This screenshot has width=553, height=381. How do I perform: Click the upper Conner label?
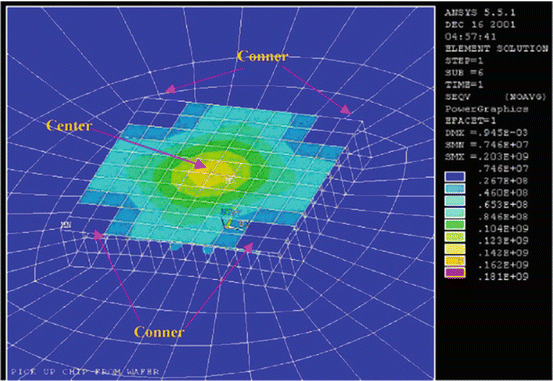point(262,56)
